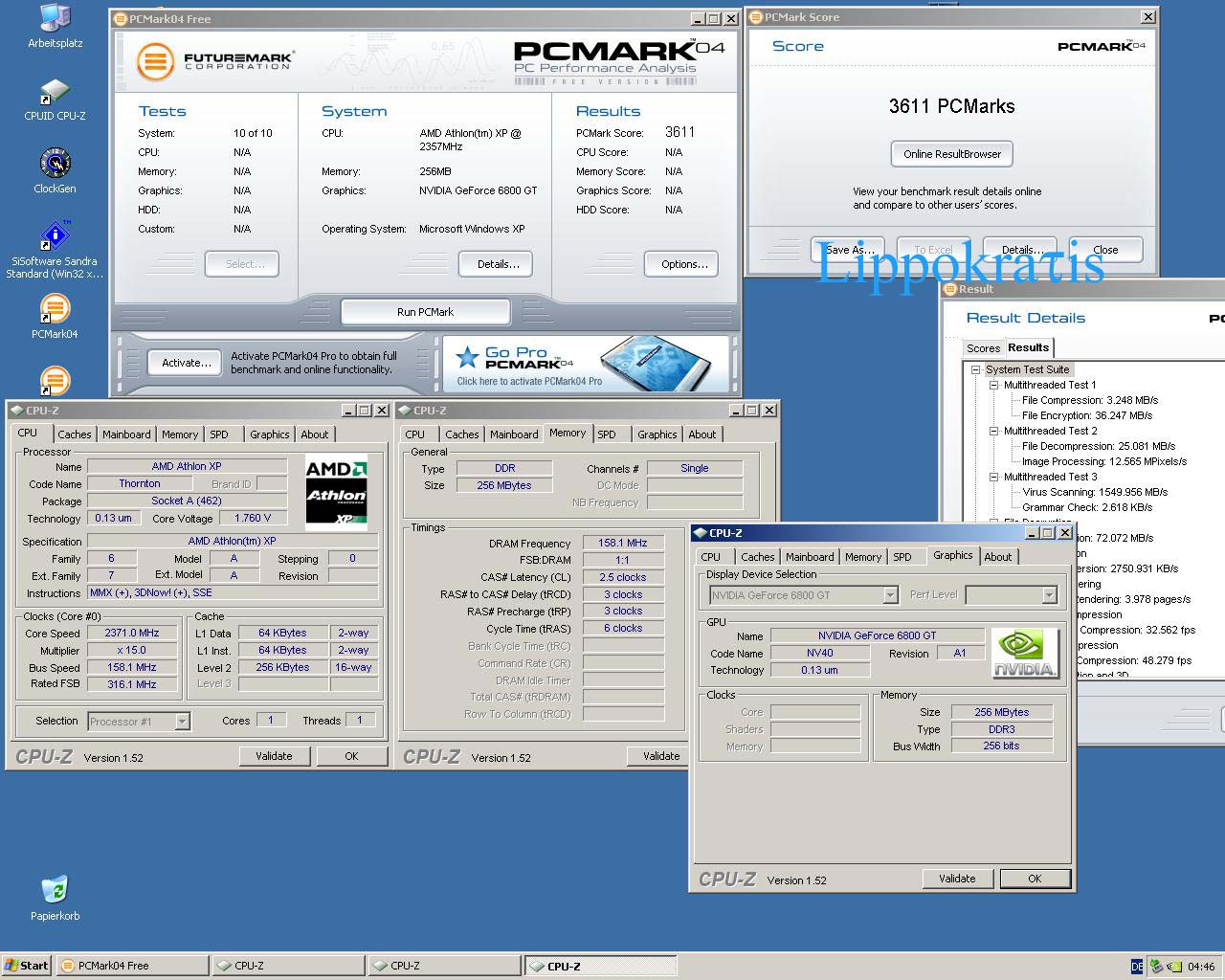Select Virus Scanning result row
The height and width of the screenshot is (980, 1225).
click(1095, 492)
